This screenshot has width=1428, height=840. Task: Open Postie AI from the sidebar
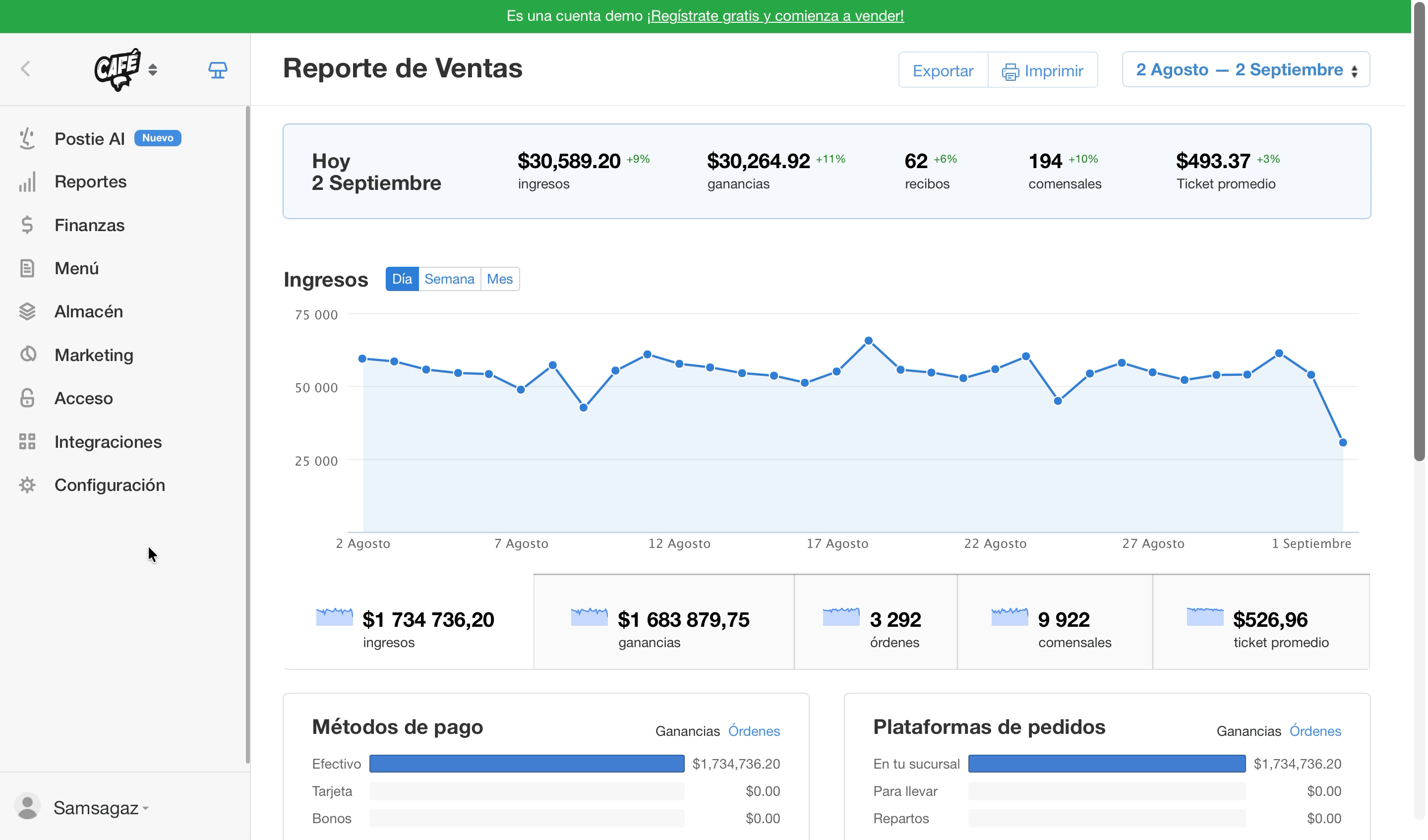(x=90, y=139)
